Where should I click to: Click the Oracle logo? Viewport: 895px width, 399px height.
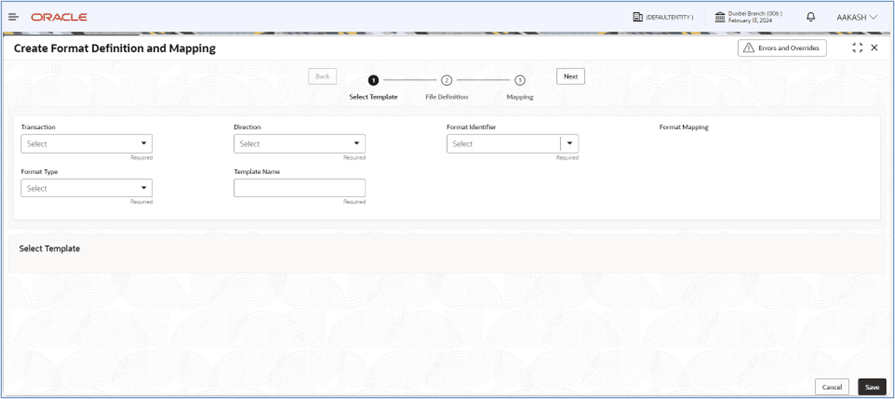(59, 17)
